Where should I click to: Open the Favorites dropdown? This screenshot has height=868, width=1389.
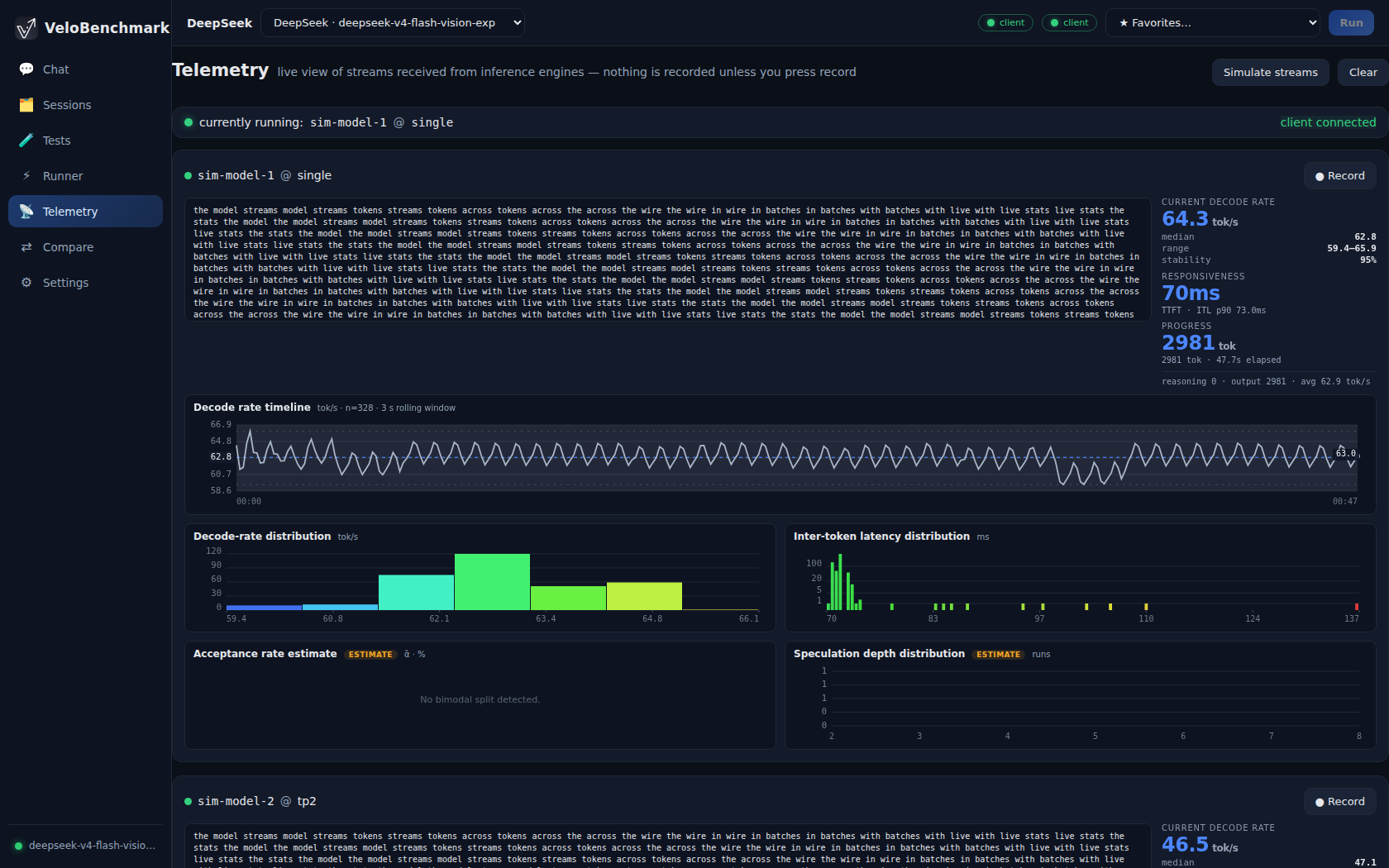[x=1213, y=23]
